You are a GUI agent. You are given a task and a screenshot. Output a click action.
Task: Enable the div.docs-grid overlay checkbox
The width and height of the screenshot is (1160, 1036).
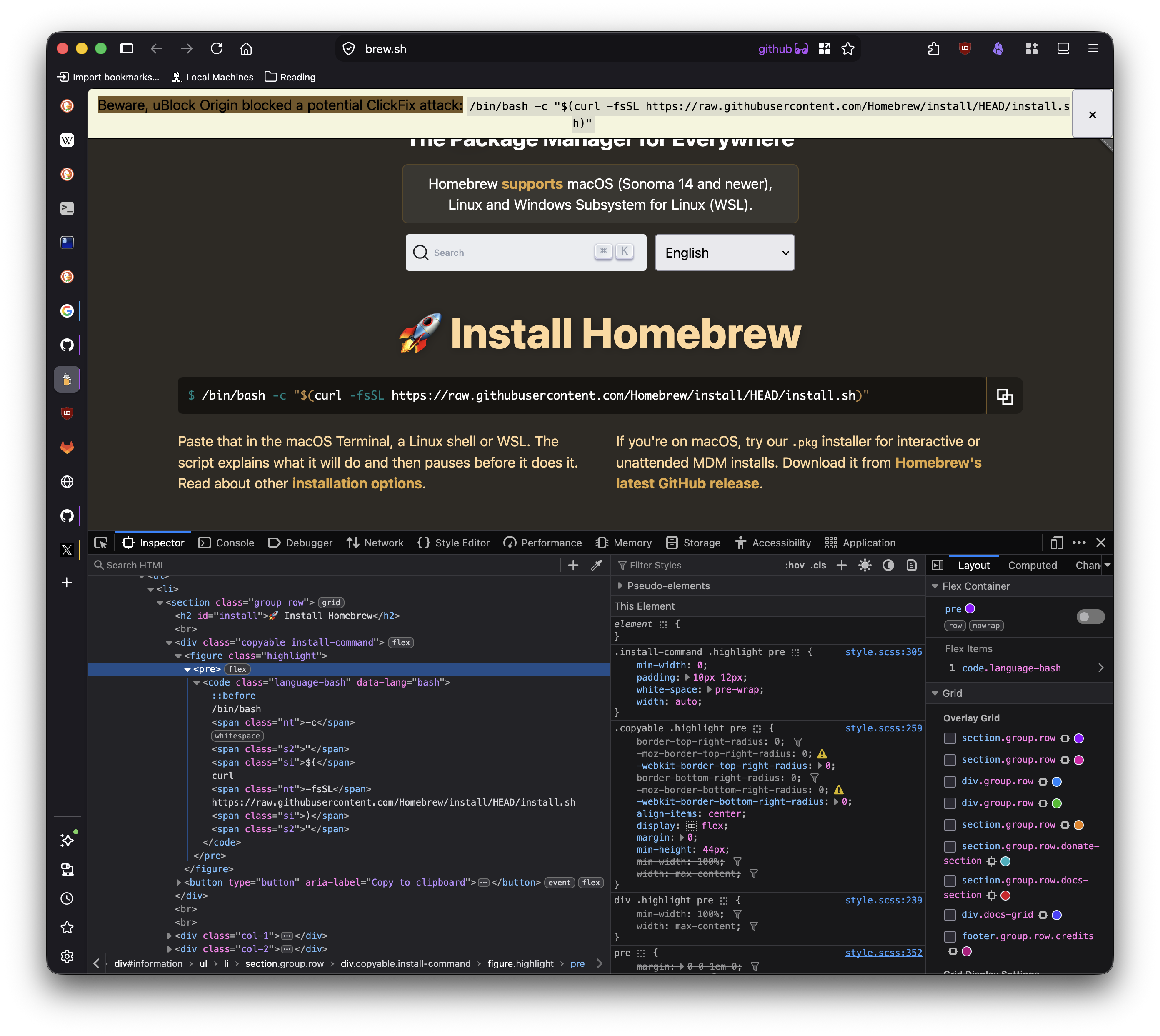point(950,915)
